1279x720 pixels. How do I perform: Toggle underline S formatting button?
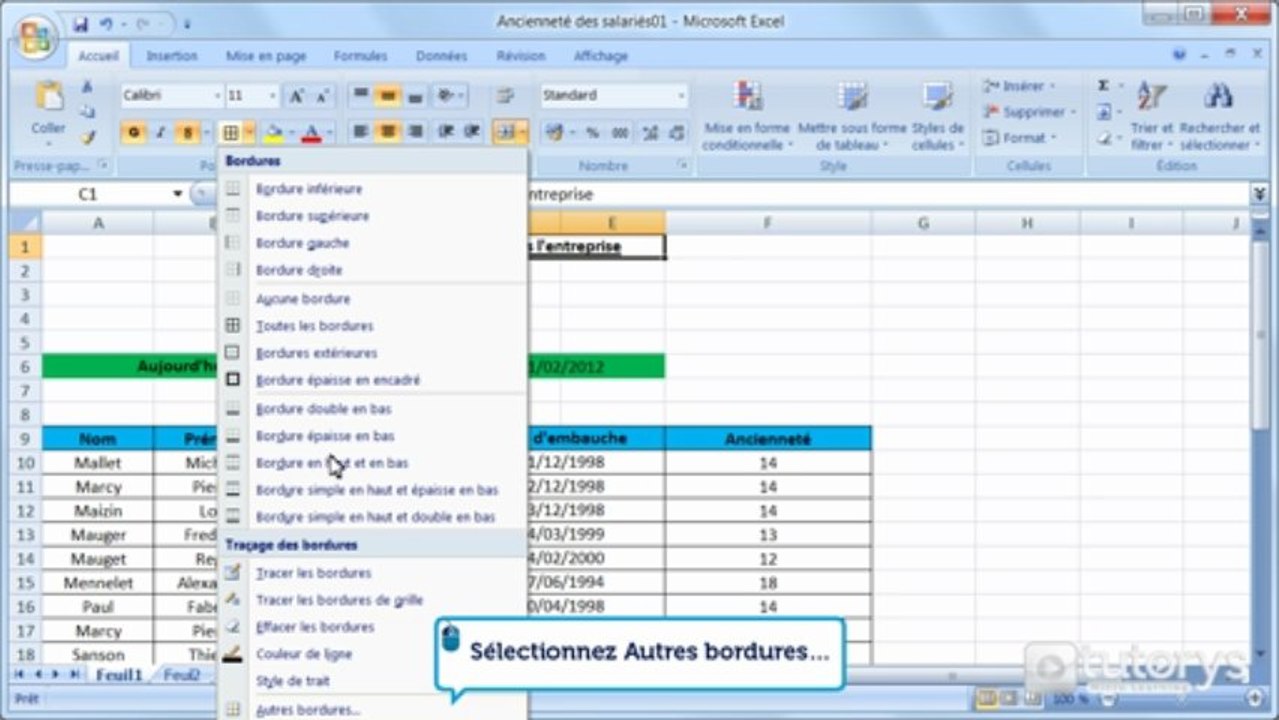(x=187, y=132)
